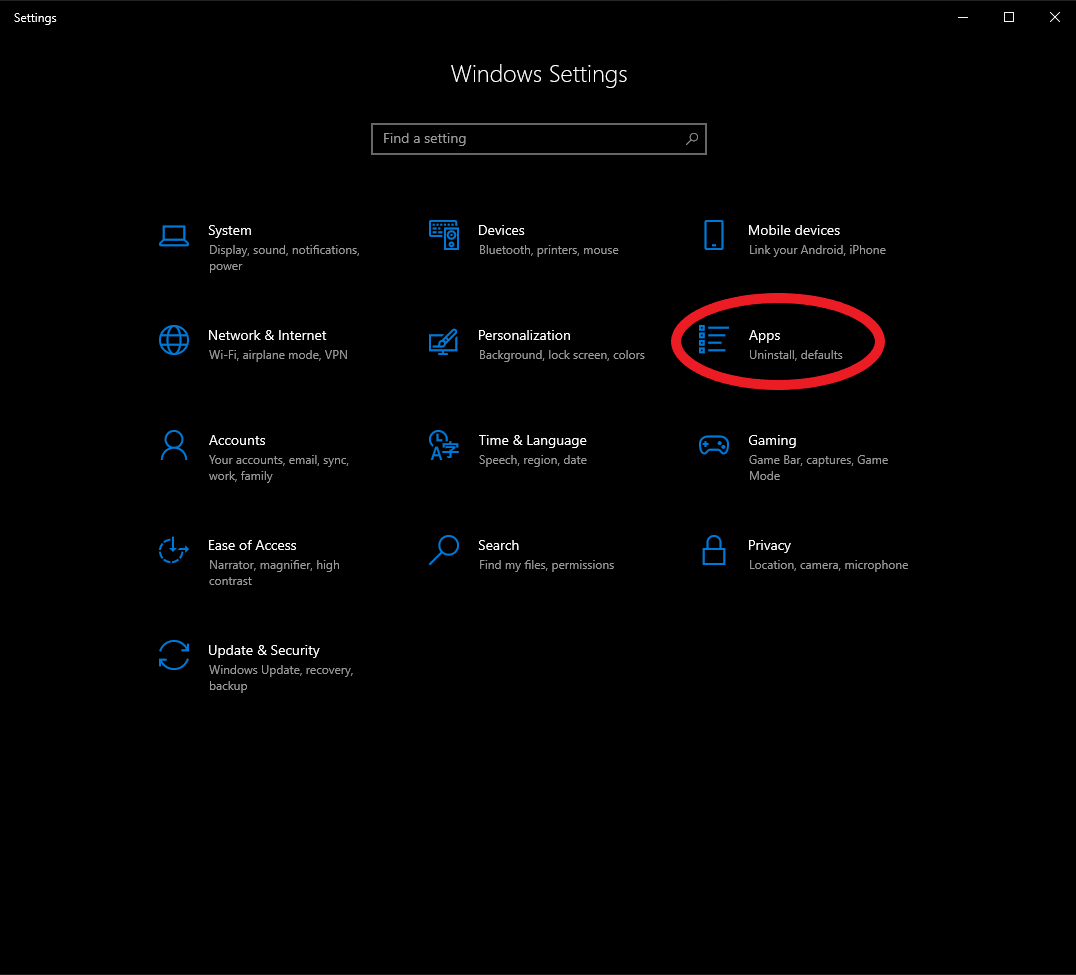Image resolution: width=1076 pixels, height=975 pixels.
Task: Select the Mobile devices phone icon
Action: [714, 236]
